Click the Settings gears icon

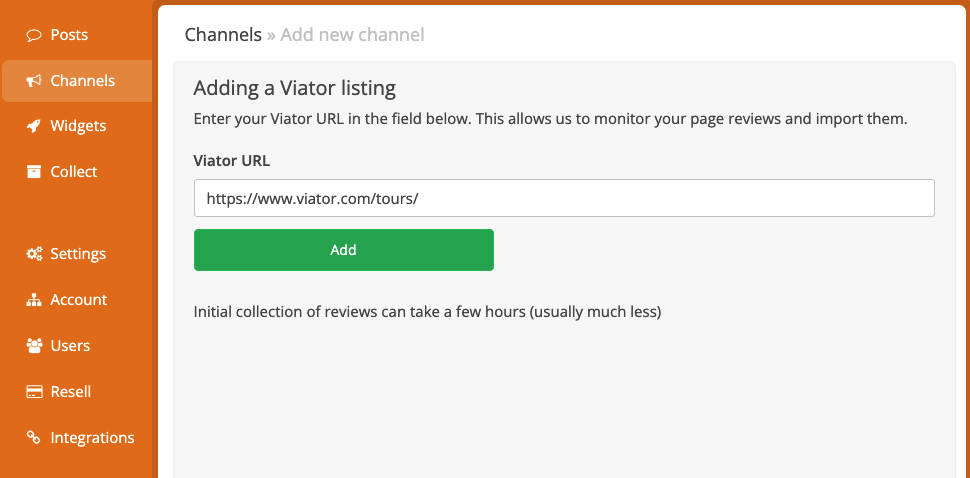(x=34, y=254)
